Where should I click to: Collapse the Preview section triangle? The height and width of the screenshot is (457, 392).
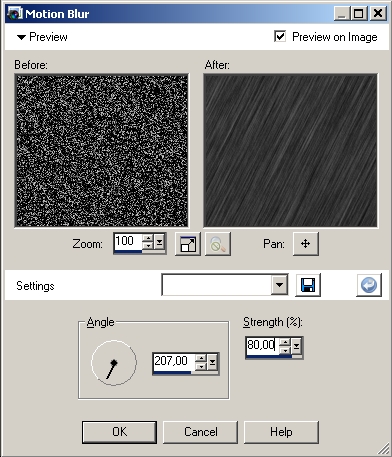click(21, 37)
